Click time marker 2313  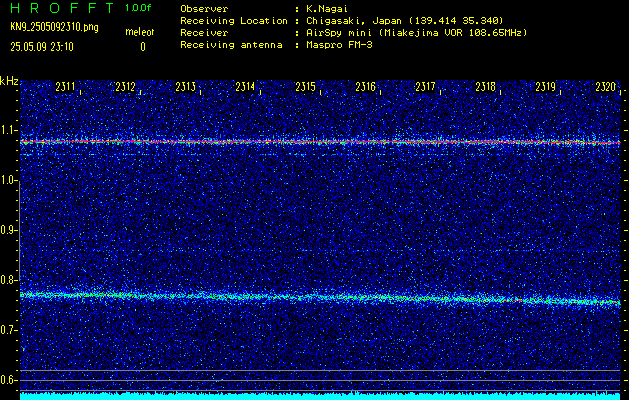(185, 87)
